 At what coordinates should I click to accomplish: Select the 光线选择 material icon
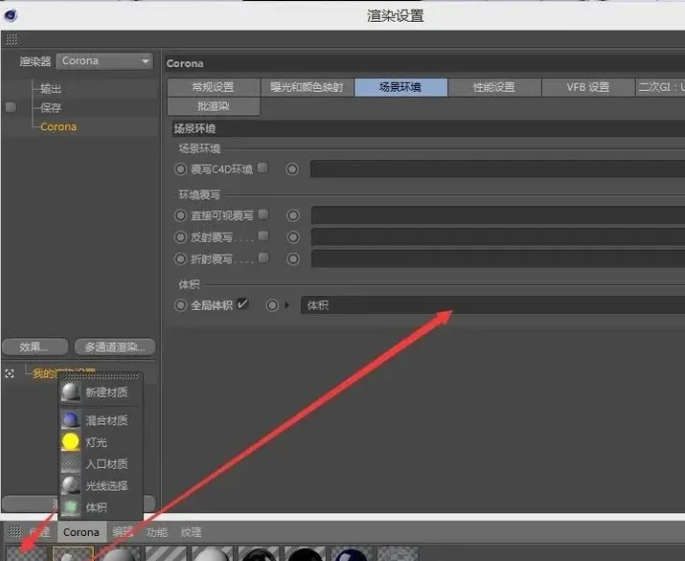click(x=71, y=485)
